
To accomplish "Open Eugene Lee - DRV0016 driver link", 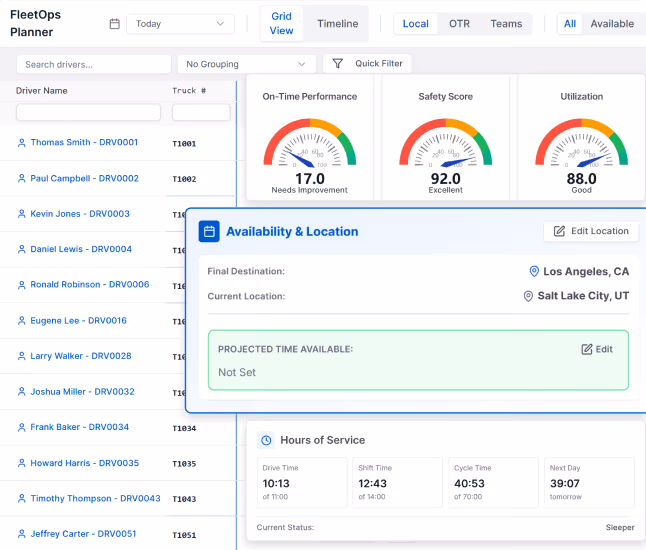I will tap(78, 321).
